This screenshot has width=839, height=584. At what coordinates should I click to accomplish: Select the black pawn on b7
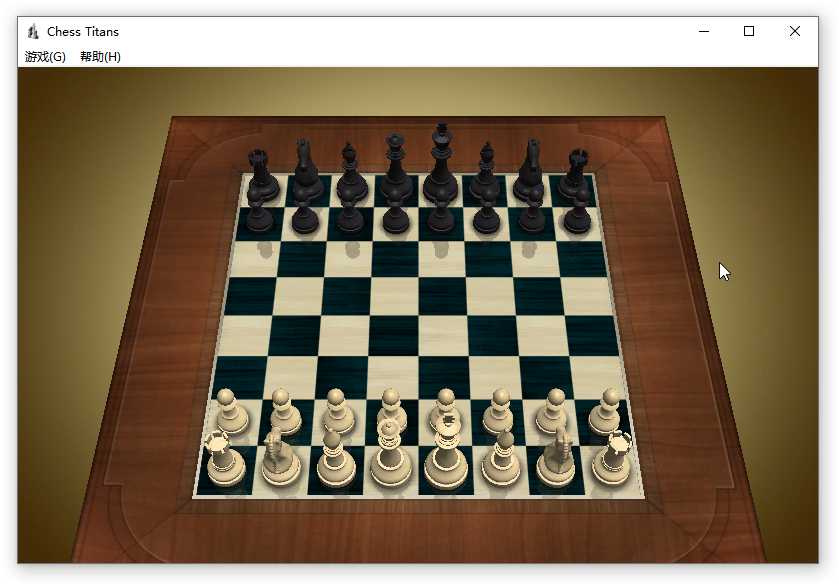[304, 211]
